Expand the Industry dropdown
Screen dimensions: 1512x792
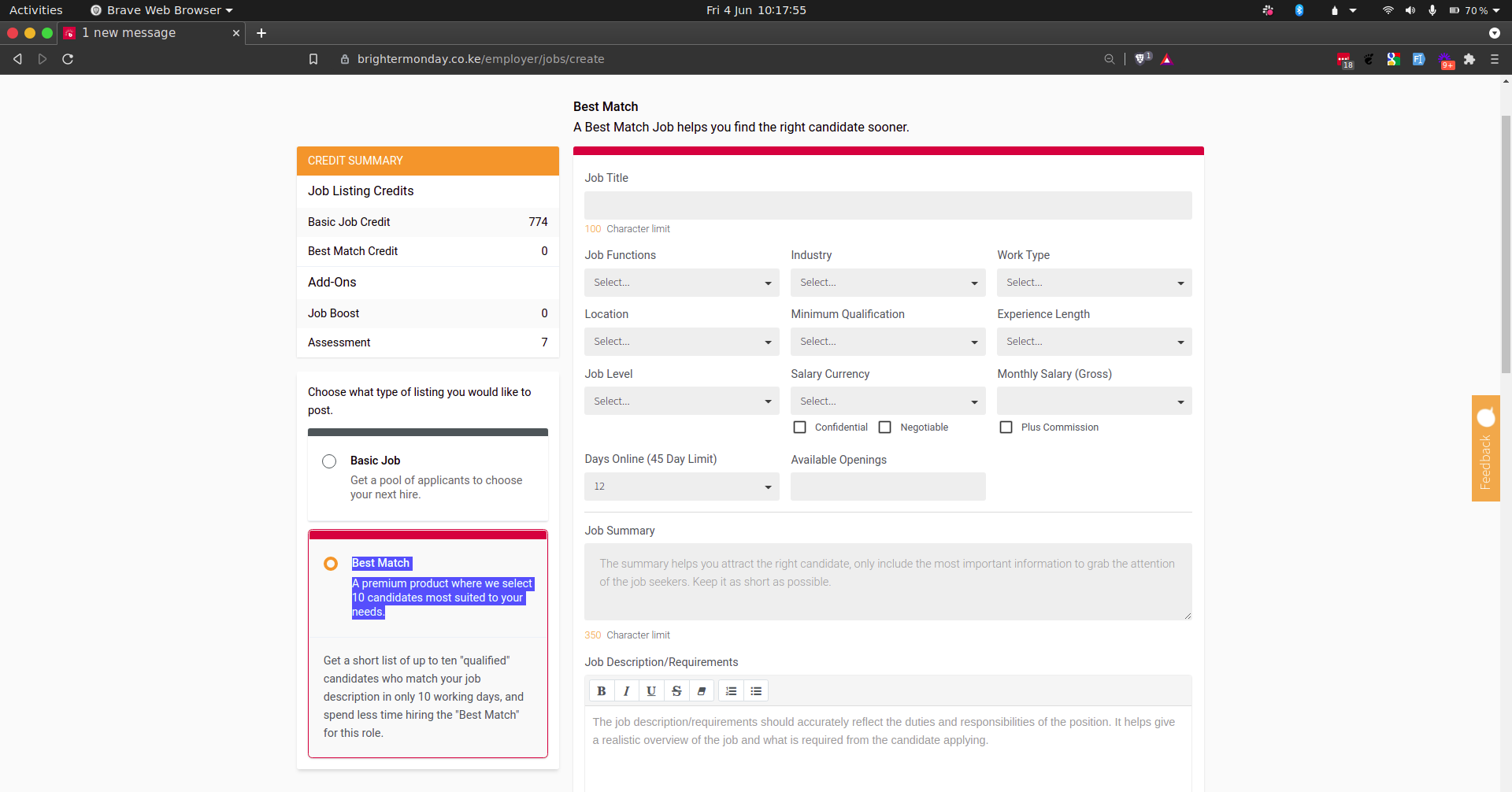[888, 283]
